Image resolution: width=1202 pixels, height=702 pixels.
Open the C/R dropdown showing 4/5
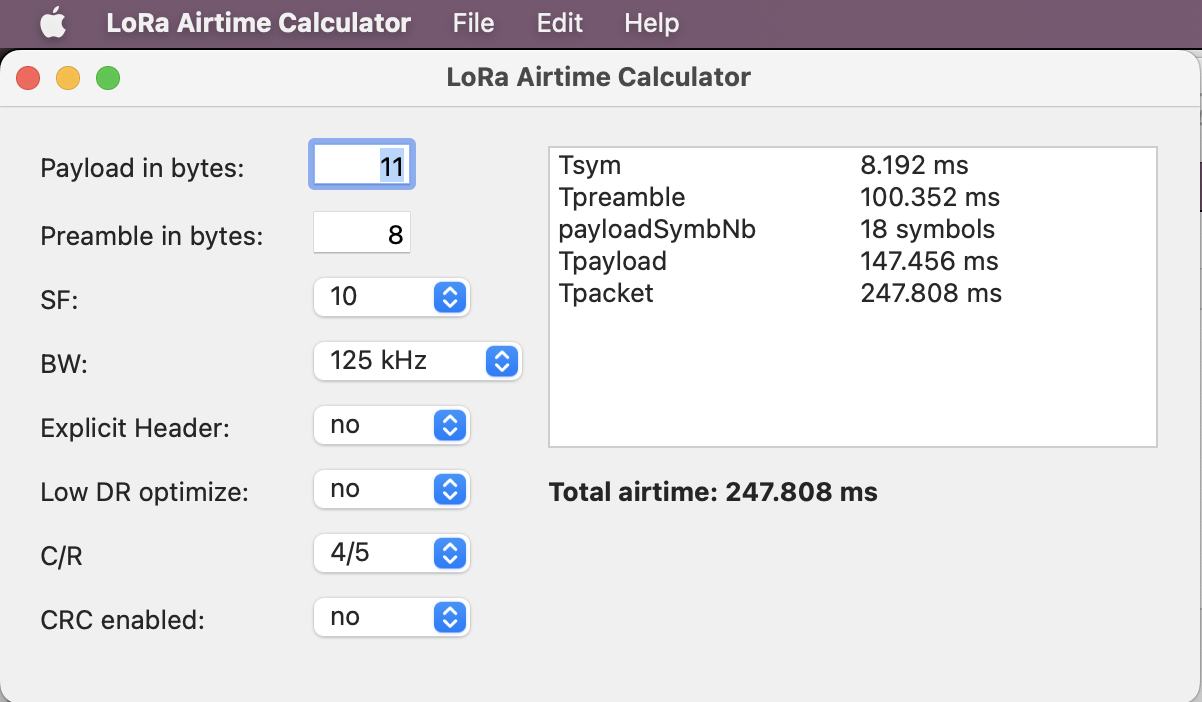point(391,553)
